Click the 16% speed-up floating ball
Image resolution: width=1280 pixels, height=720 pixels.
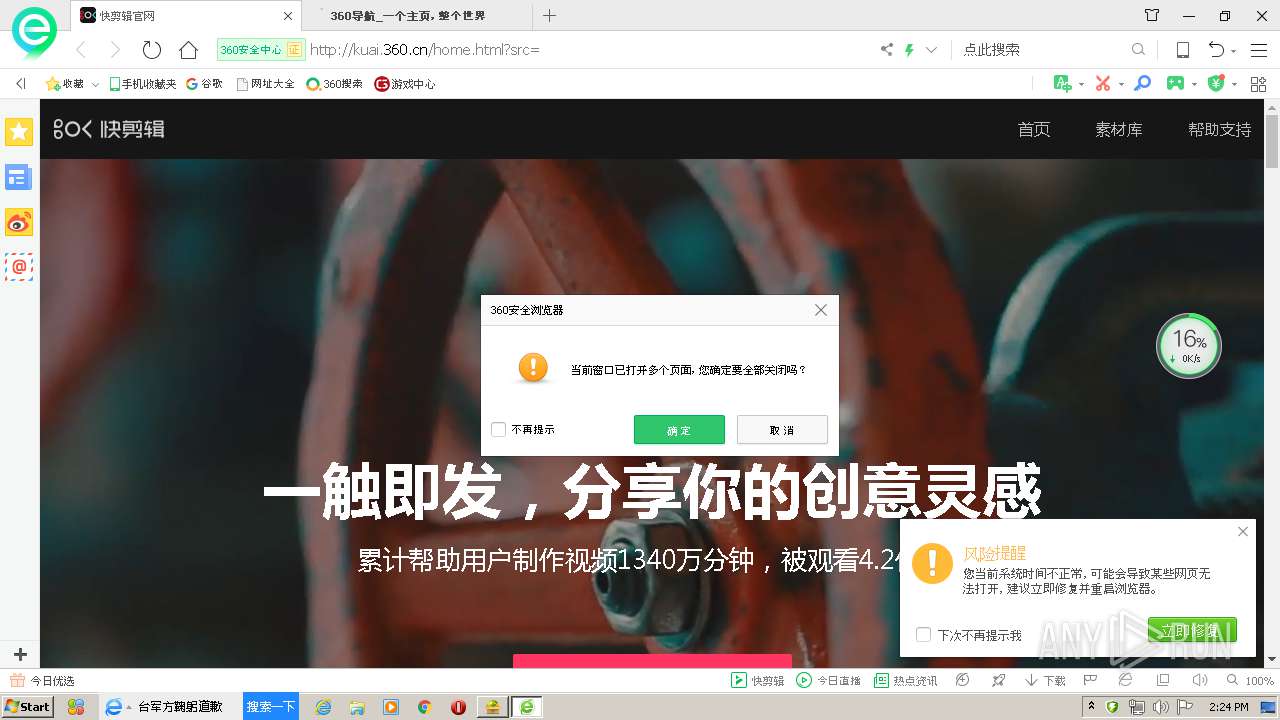click(1189, 346)
